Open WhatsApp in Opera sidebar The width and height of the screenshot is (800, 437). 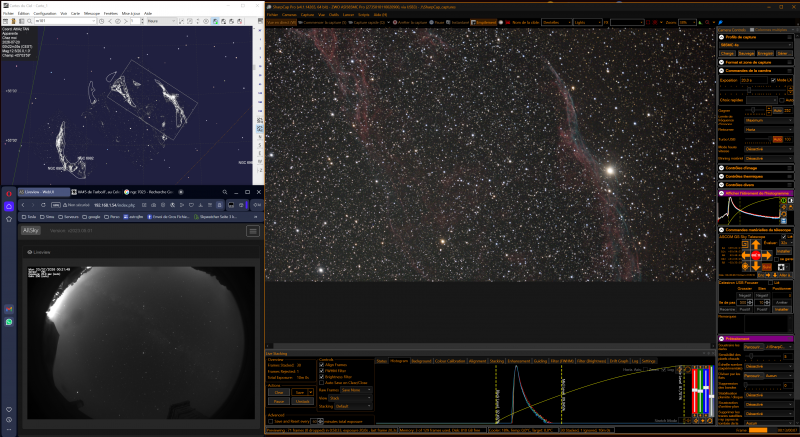pos(9,322)
